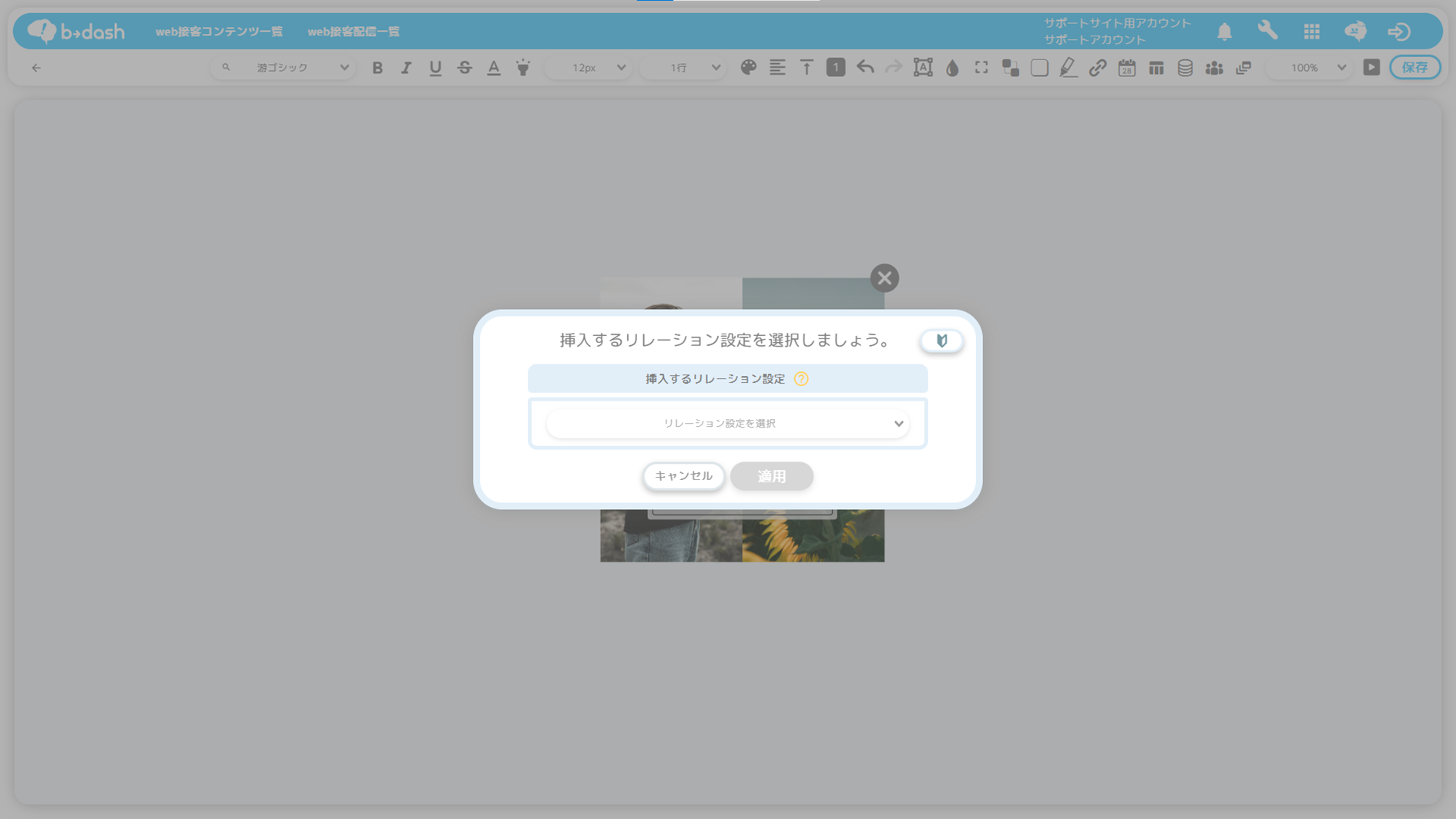
Task: Toggle underline text formatting
Action: (435, 68)
